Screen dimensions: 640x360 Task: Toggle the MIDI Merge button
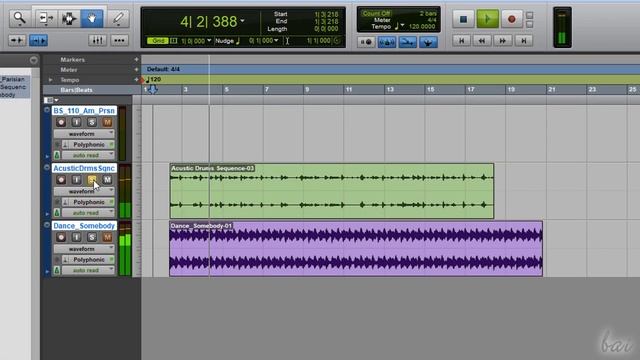tap(407, 42)
